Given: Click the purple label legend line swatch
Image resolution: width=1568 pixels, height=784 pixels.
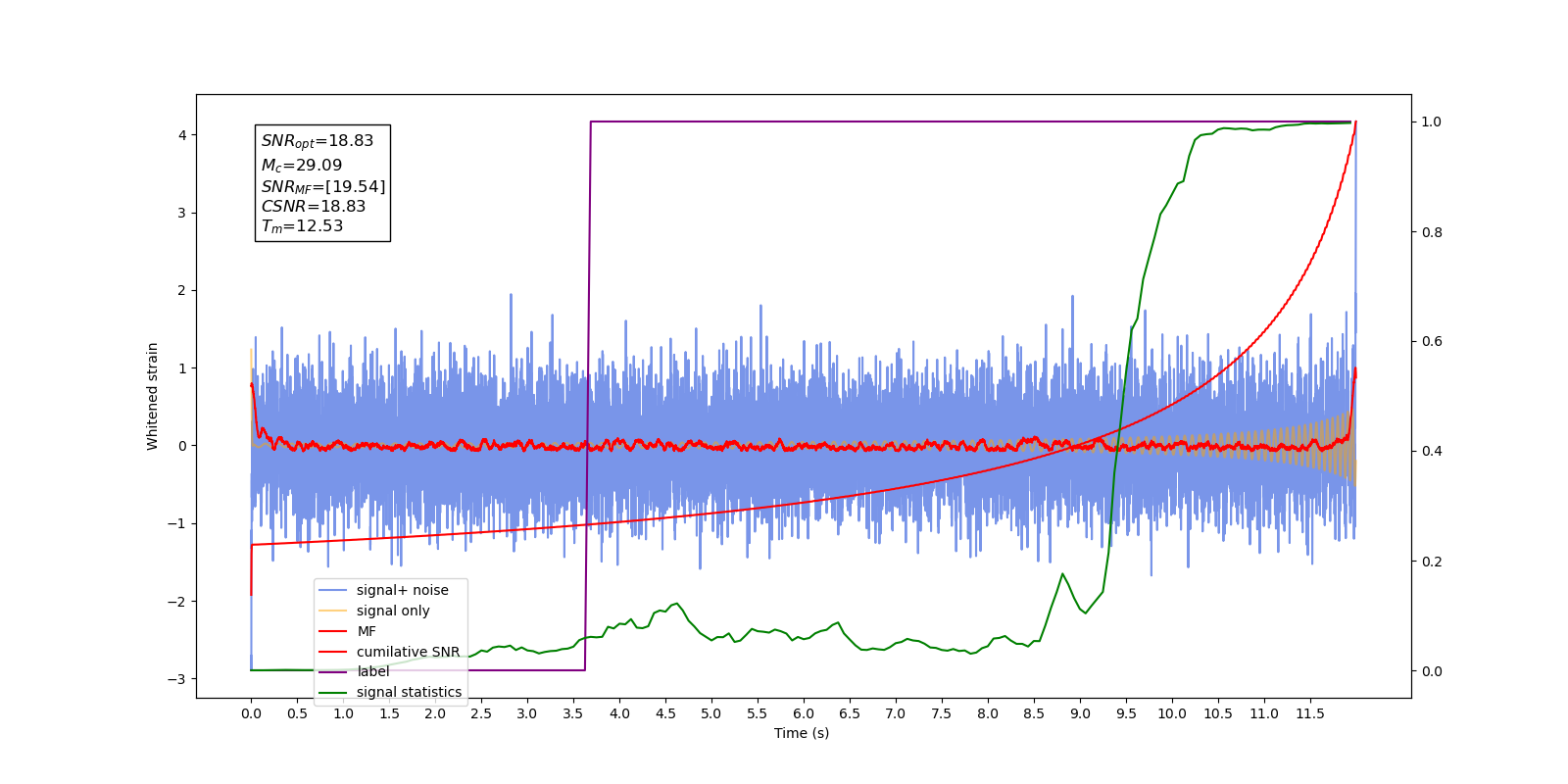Looking at the screenshot, I should pos(333,671).
